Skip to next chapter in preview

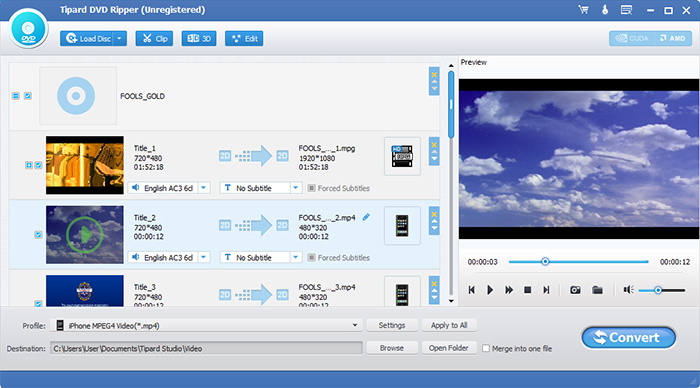(546, 290)
